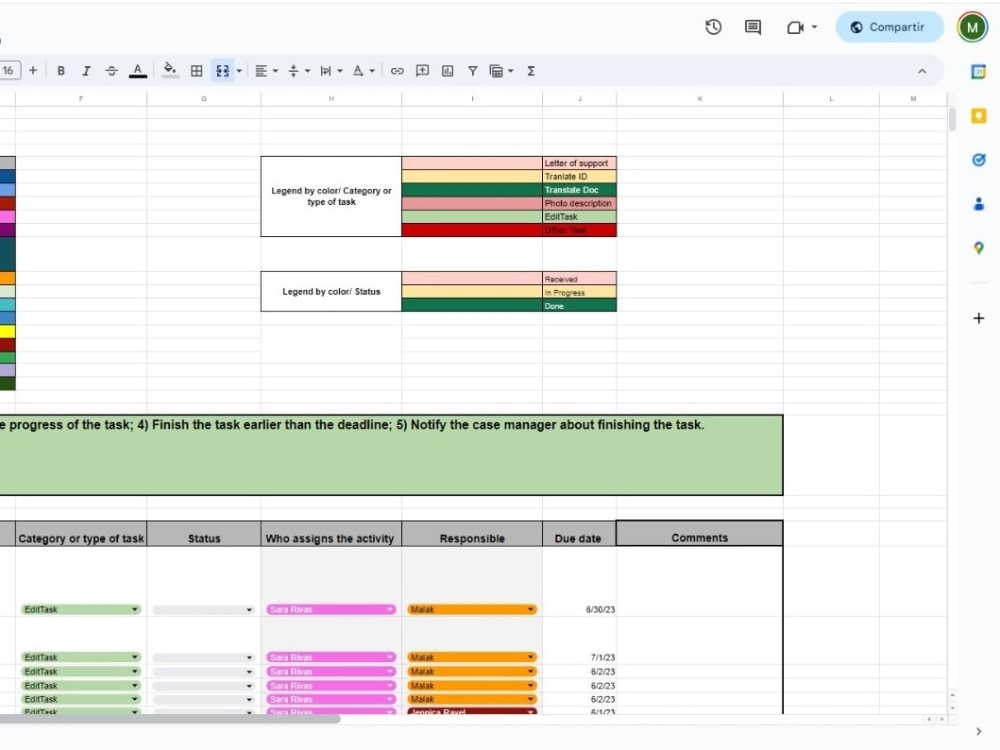
Task: Open the fill color tool
Action: click(169, 70)
